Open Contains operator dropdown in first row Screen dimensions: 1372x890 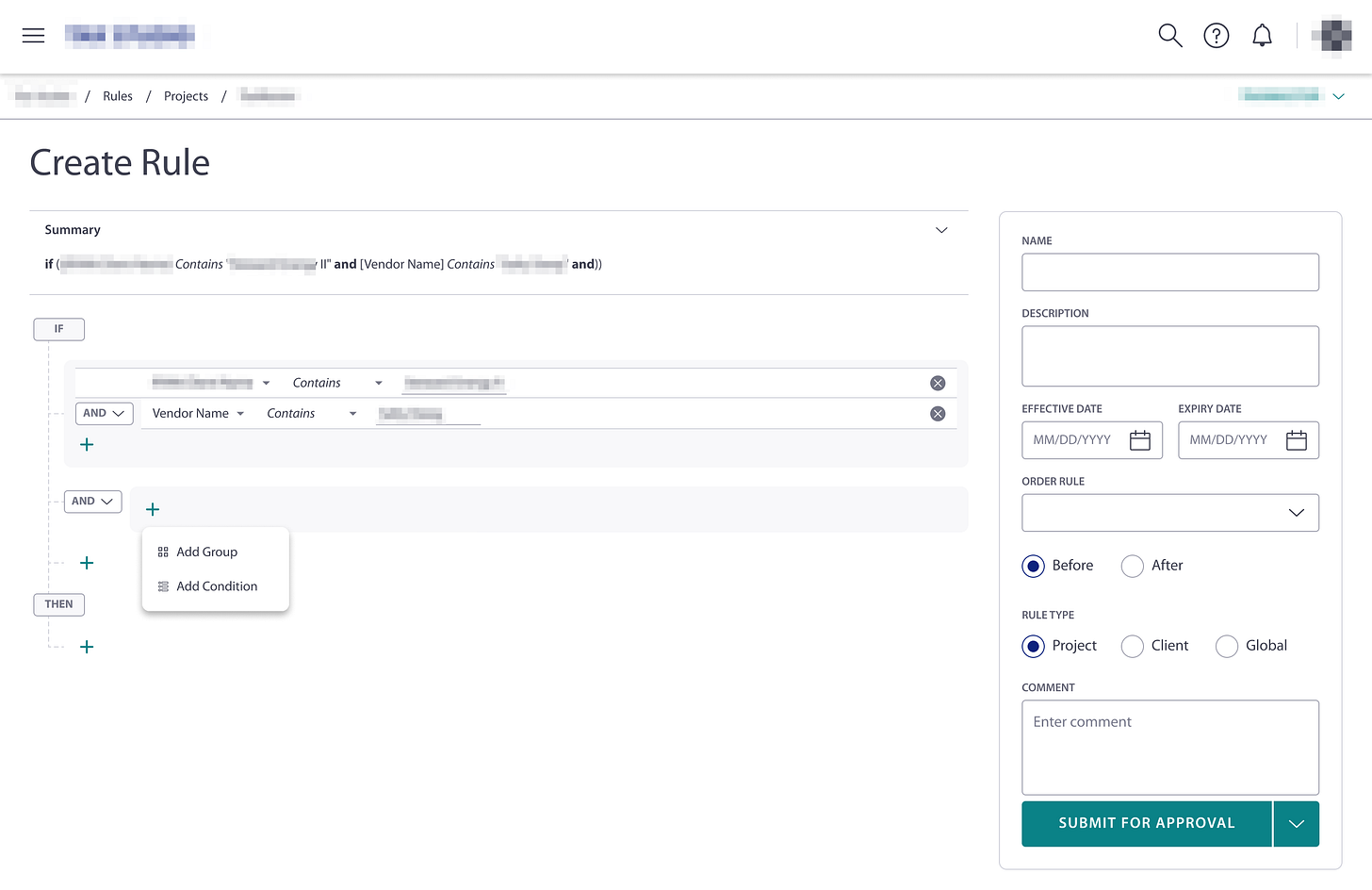point(336,383)
